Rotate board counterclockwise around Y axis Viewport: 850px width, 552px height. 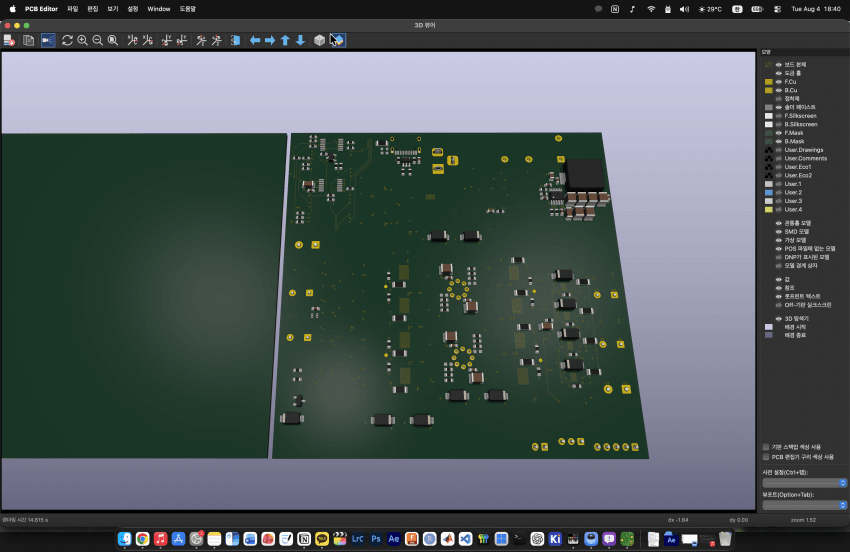(182, 40)
